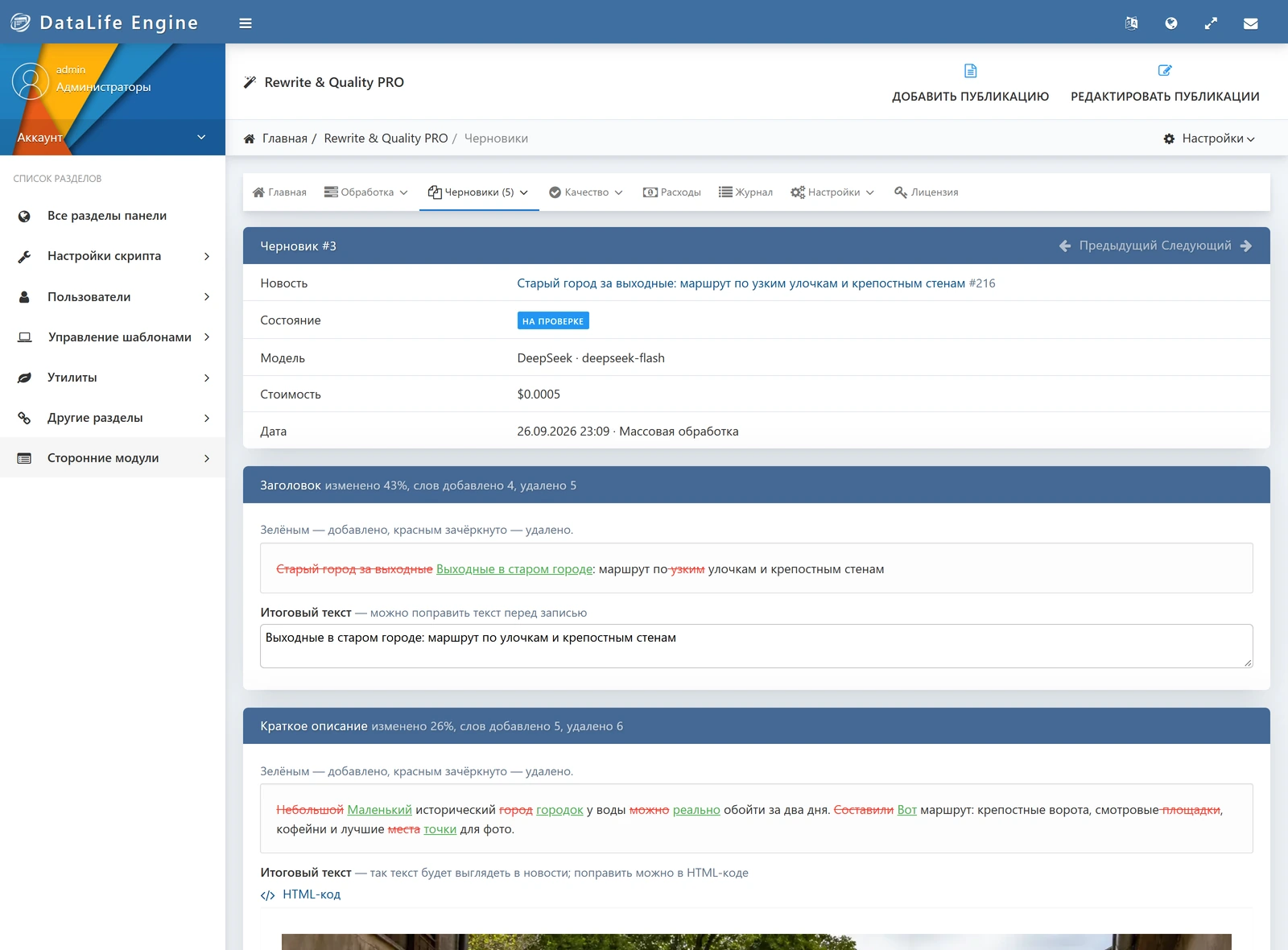Image resolution: width=1288 pixels, height=950 pixels.
Task: Click the magic wand icon beside 'Rewrite & Quality PRO'
Action: (x=250, y=82)
